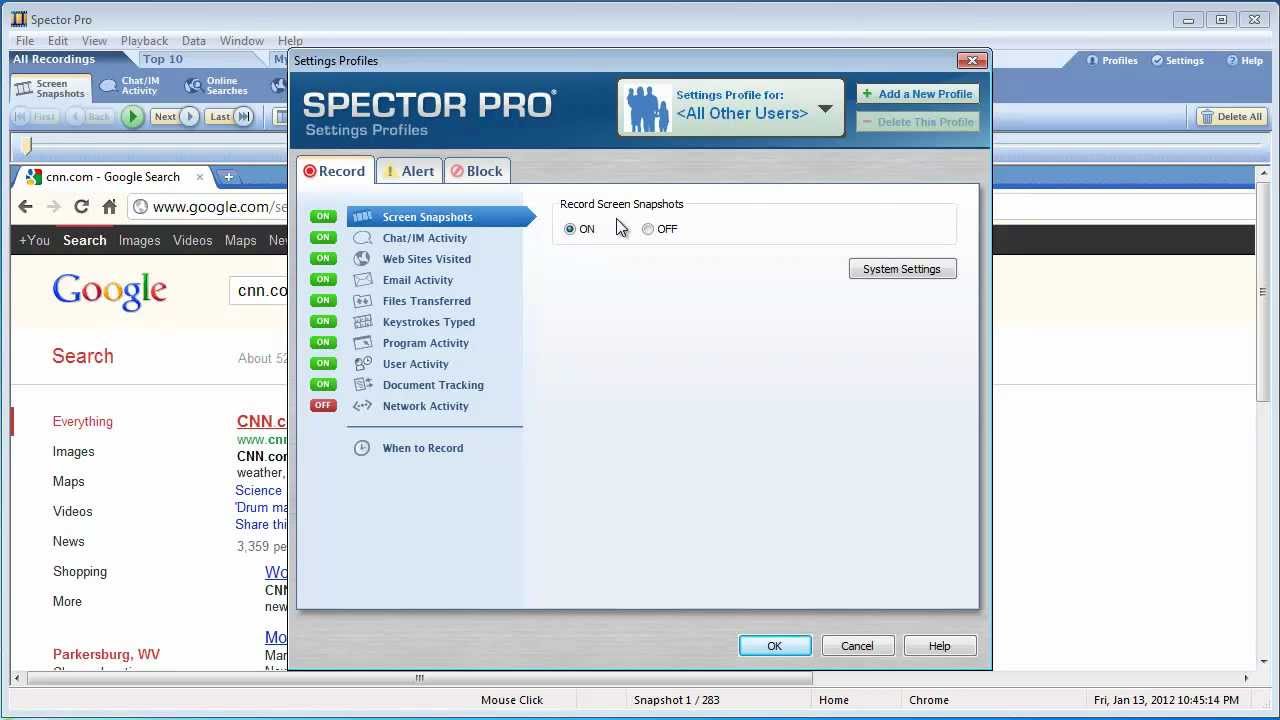Toggle the ON badge beside Chat/IM Activity
1280x720 pixels.
323,237
